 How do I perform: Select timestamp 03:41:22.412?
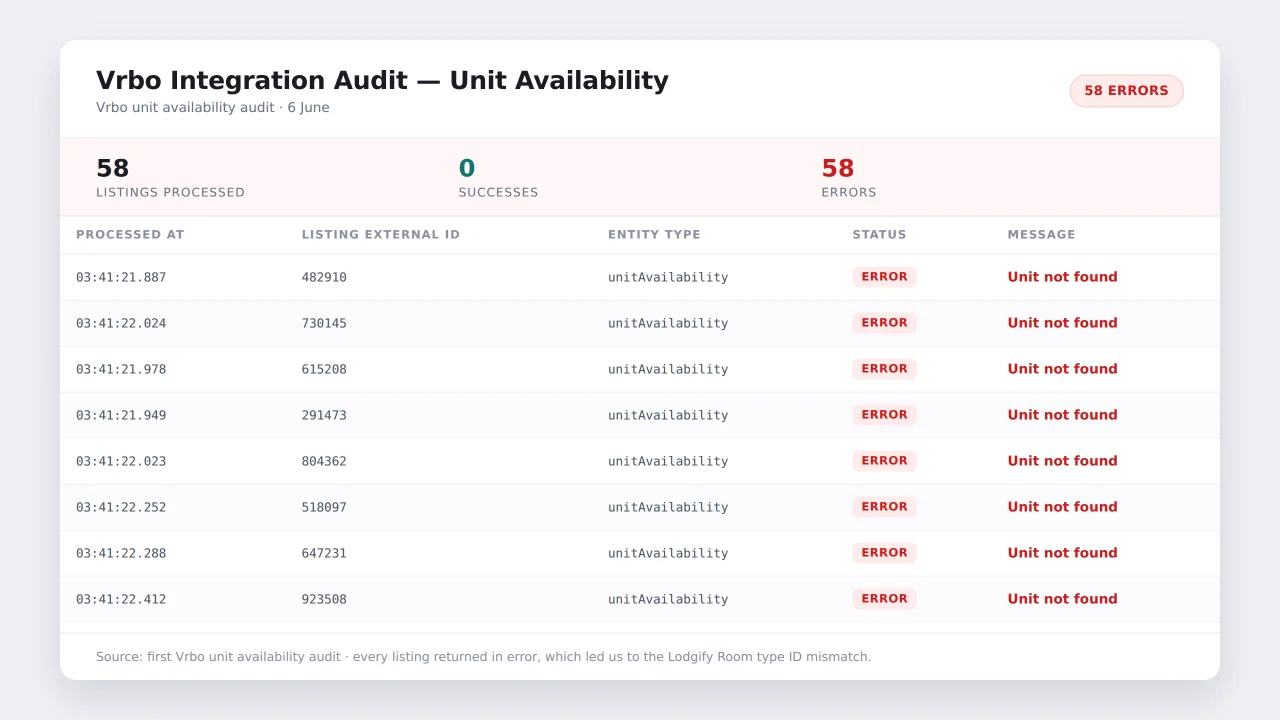(x=121, y=599)
